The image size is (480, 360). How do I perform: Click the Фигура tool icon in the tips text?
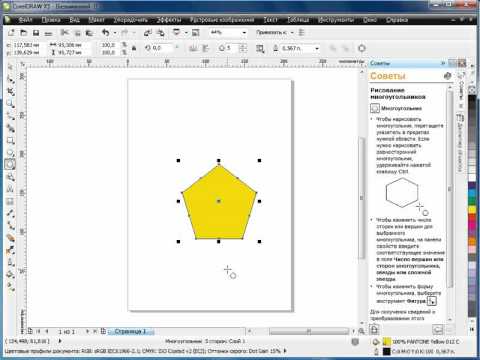432,301
